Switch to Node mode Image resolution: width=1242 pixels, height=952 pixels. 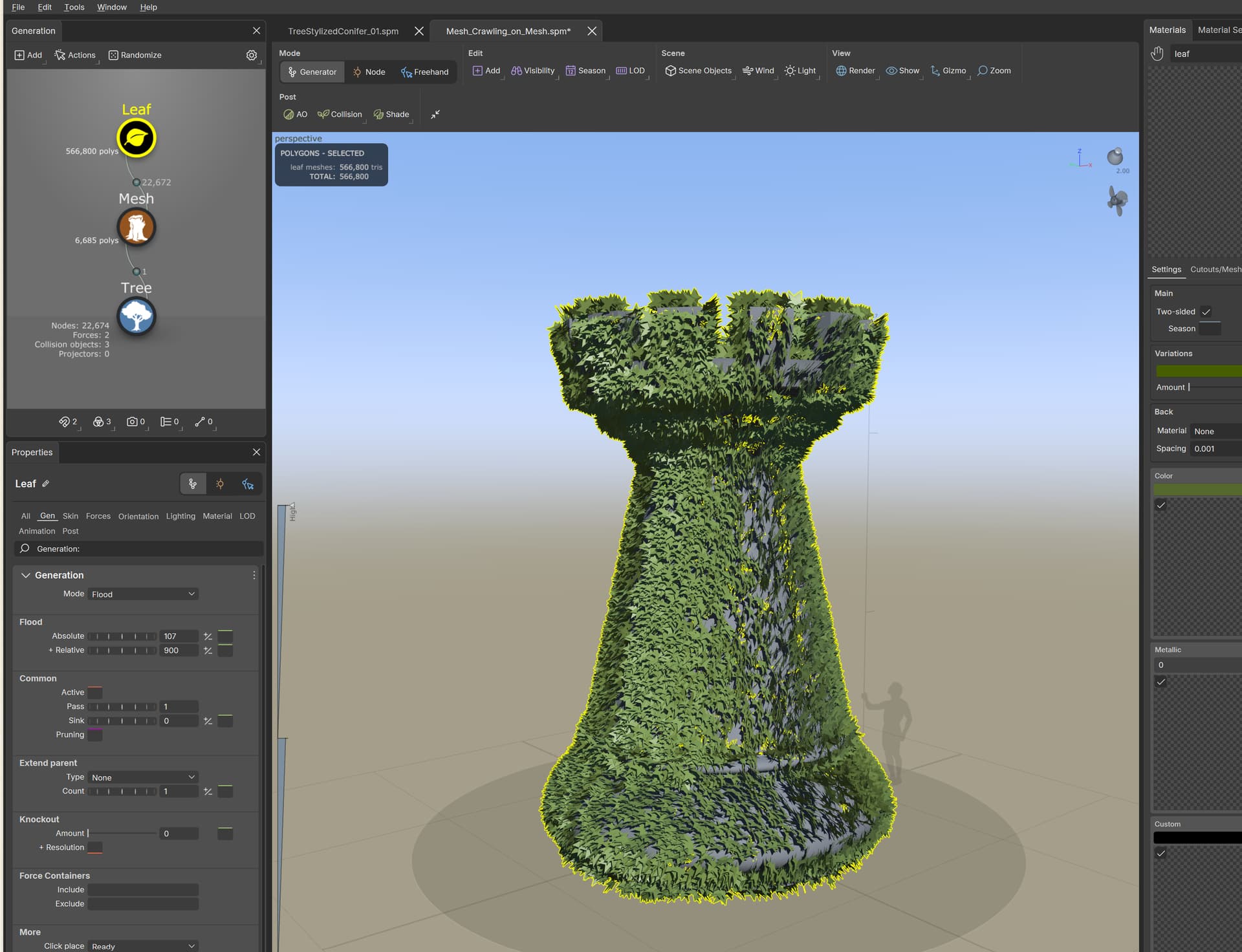click(x=369, y=72)
